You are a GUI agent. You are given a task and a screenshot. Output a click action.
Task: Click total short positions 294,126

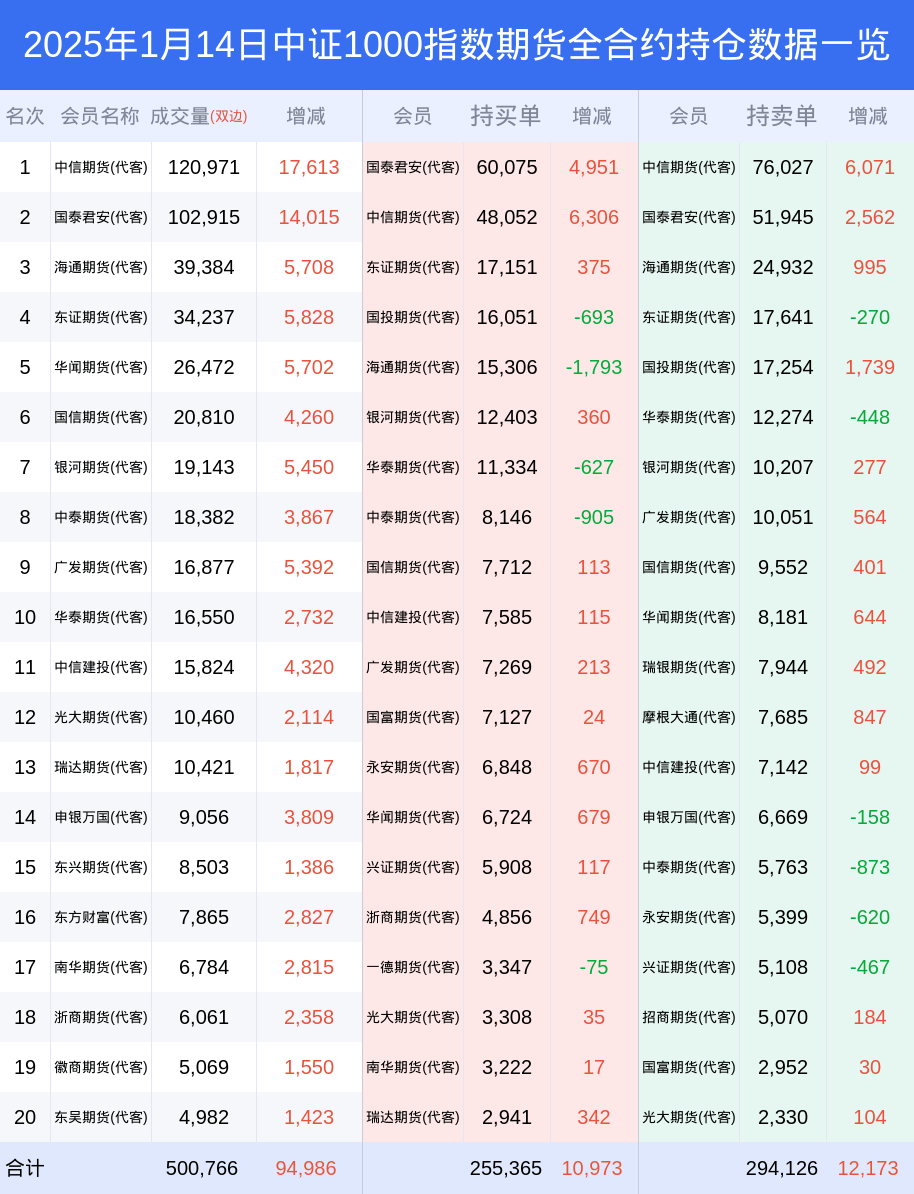tap(781, 1168)
